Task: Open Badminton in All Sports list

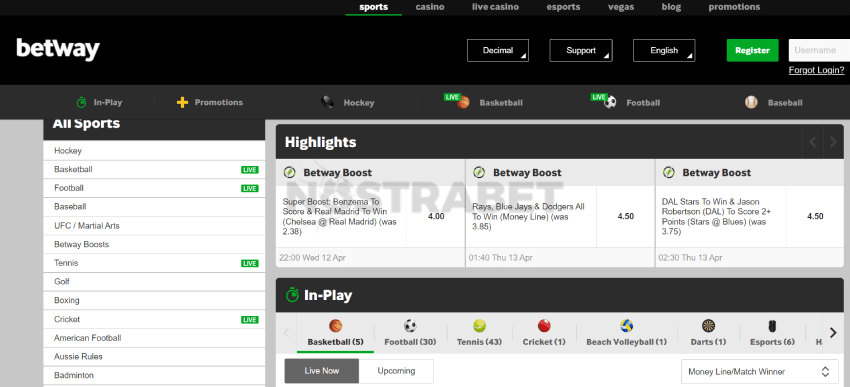Action: [x=154, y=376]
